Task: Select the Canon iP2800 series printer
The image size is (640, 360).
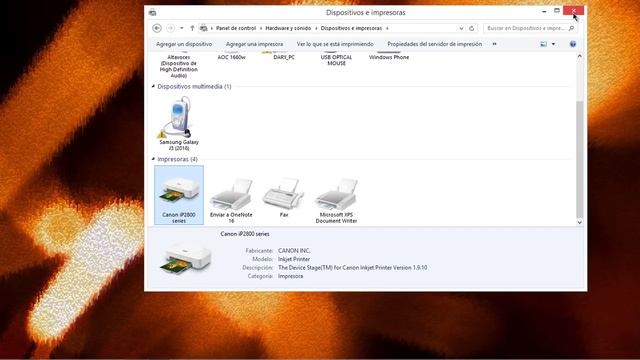Action: (179, 195)
